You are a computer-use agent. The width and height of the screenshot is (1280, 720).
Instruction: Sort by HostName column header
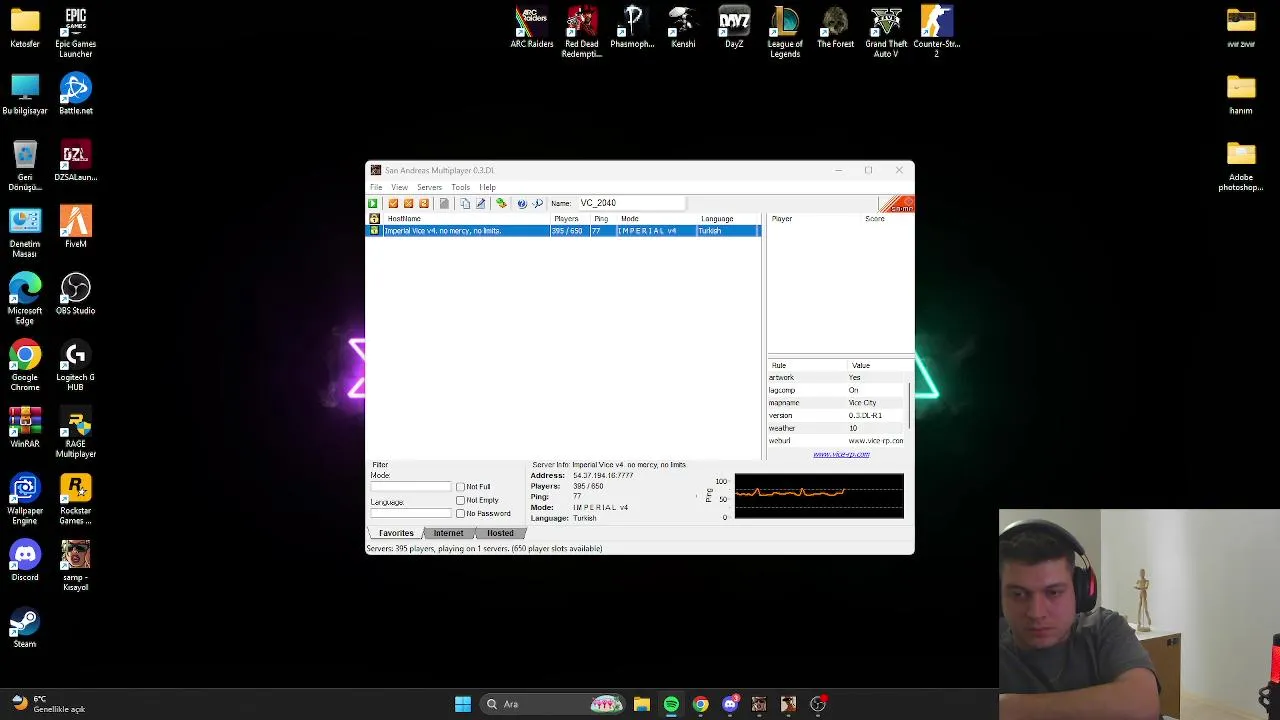coord(466,218)
